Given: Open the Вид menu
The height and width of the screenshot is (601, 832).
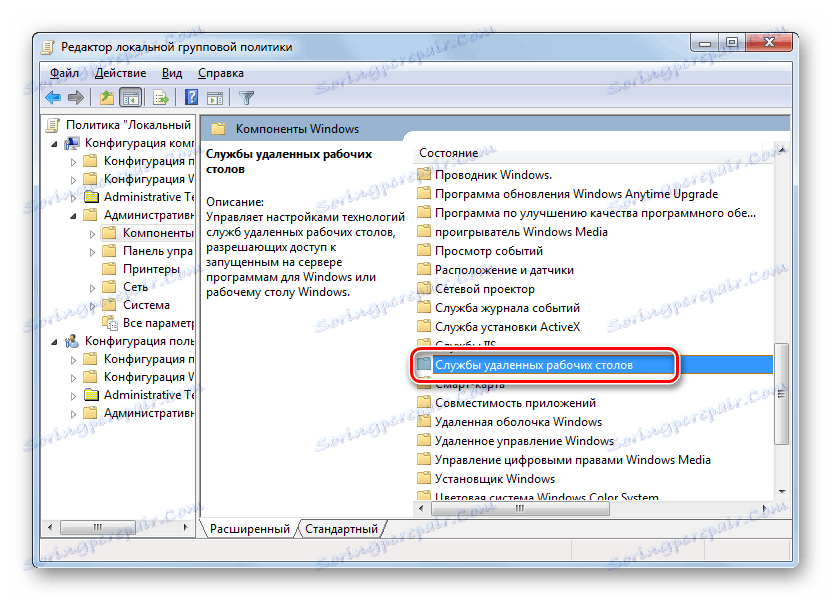Looking at the screenshot, I should [x=172, y=73].
